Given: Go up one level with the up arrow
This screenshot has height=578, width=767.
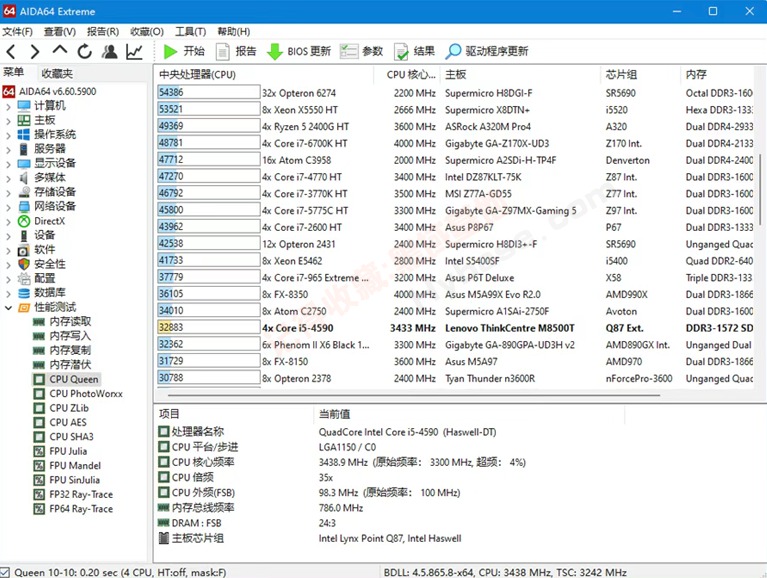Looking at the screenshot, I should (x=60, y=51).
